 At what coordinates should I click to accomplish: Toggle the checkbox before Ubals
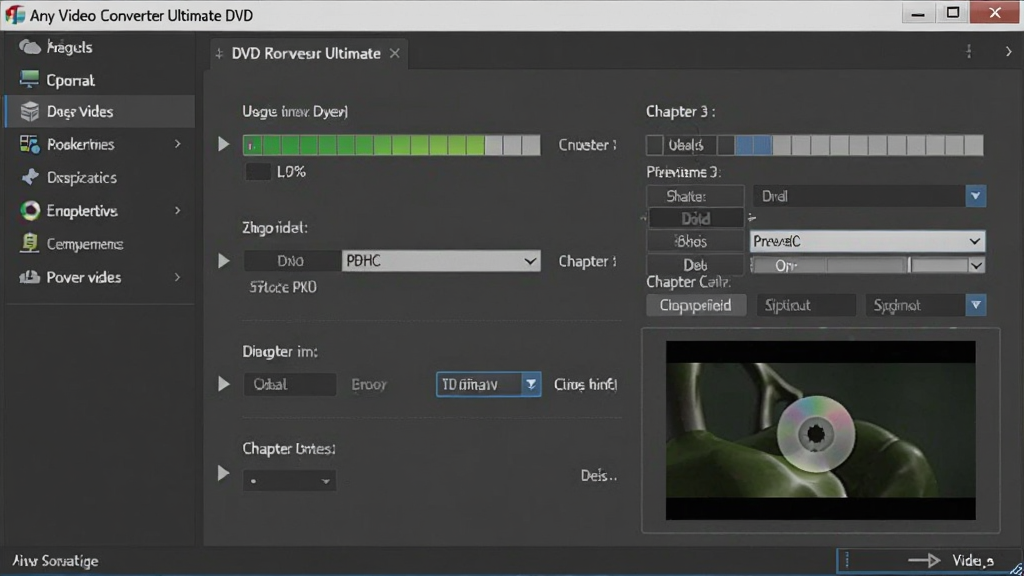coord(654,145)
